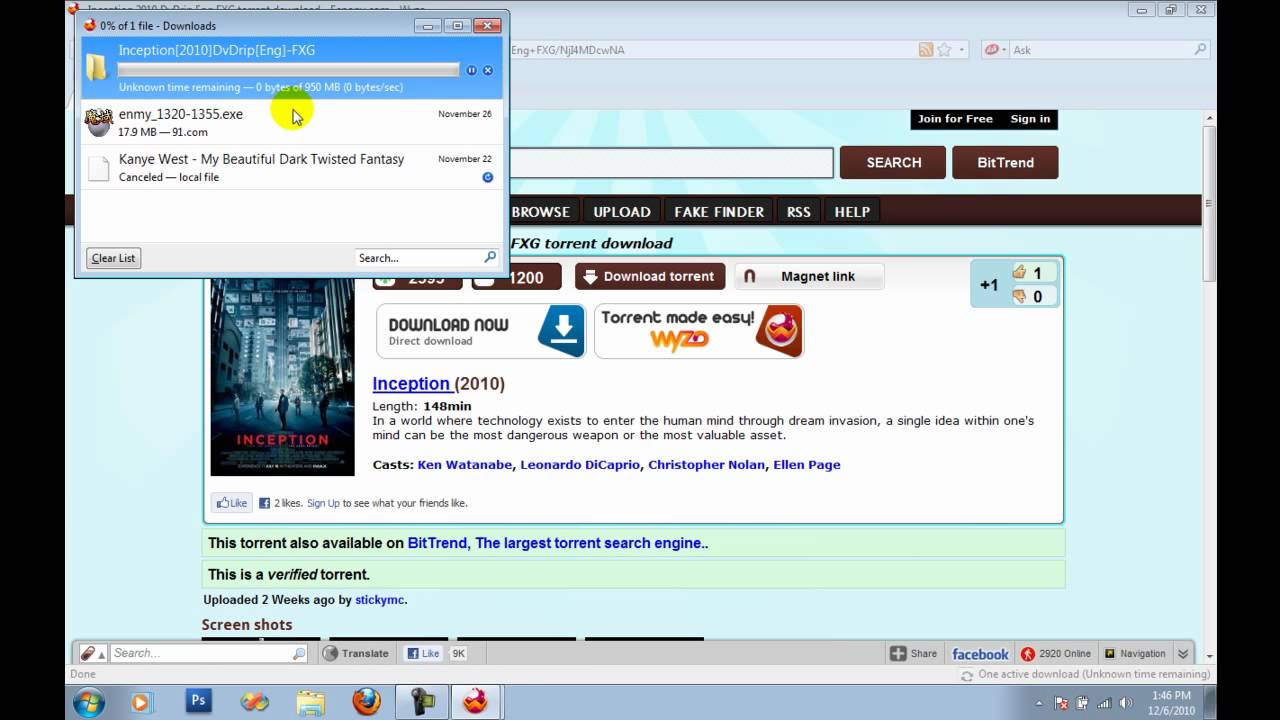The image size is (1280, 720).
Task: Click the BitTrend button
Action: (x=1005, y=162)
